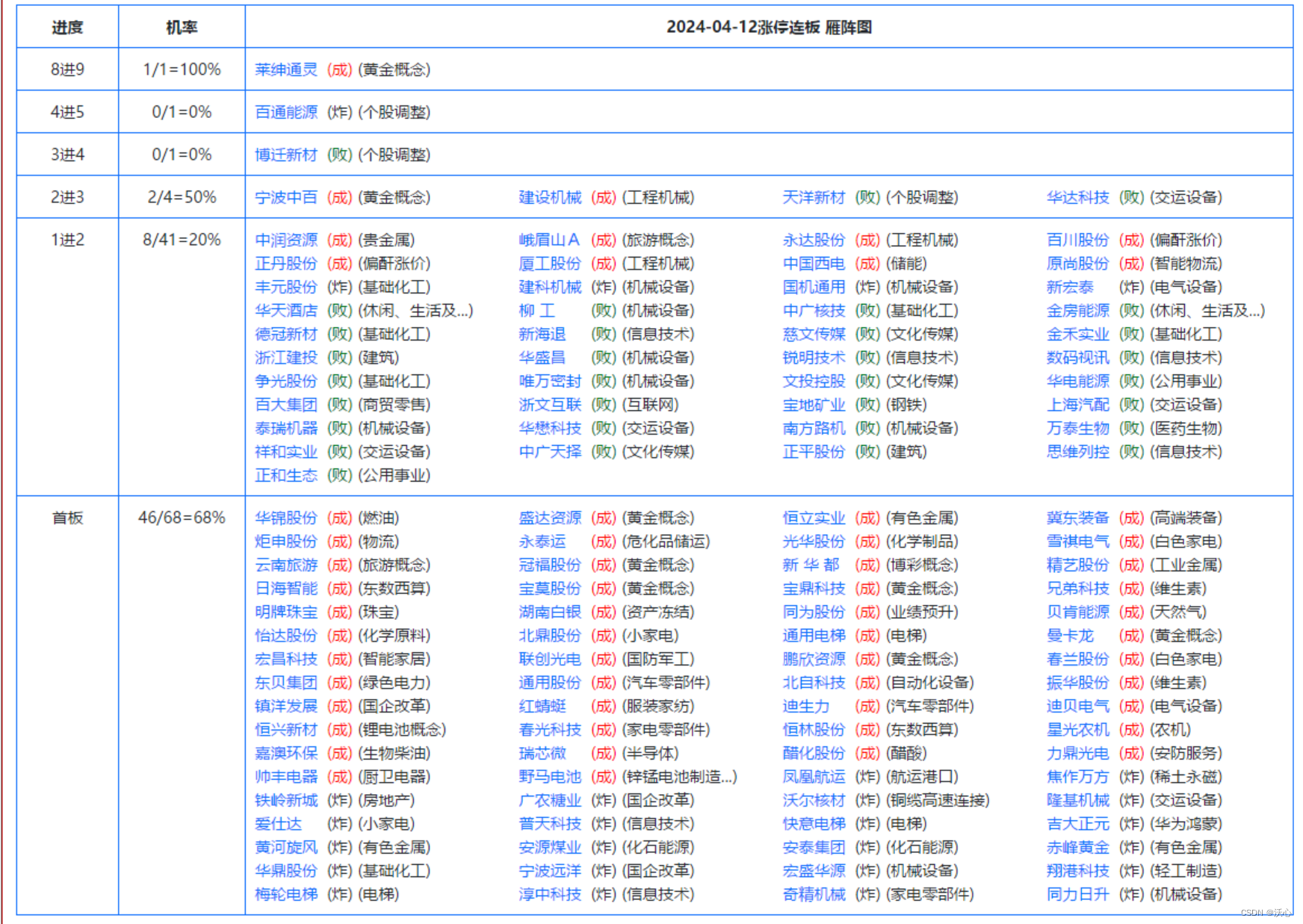
Task: Open the 正丹股份 link
Action: pos(286,264)
